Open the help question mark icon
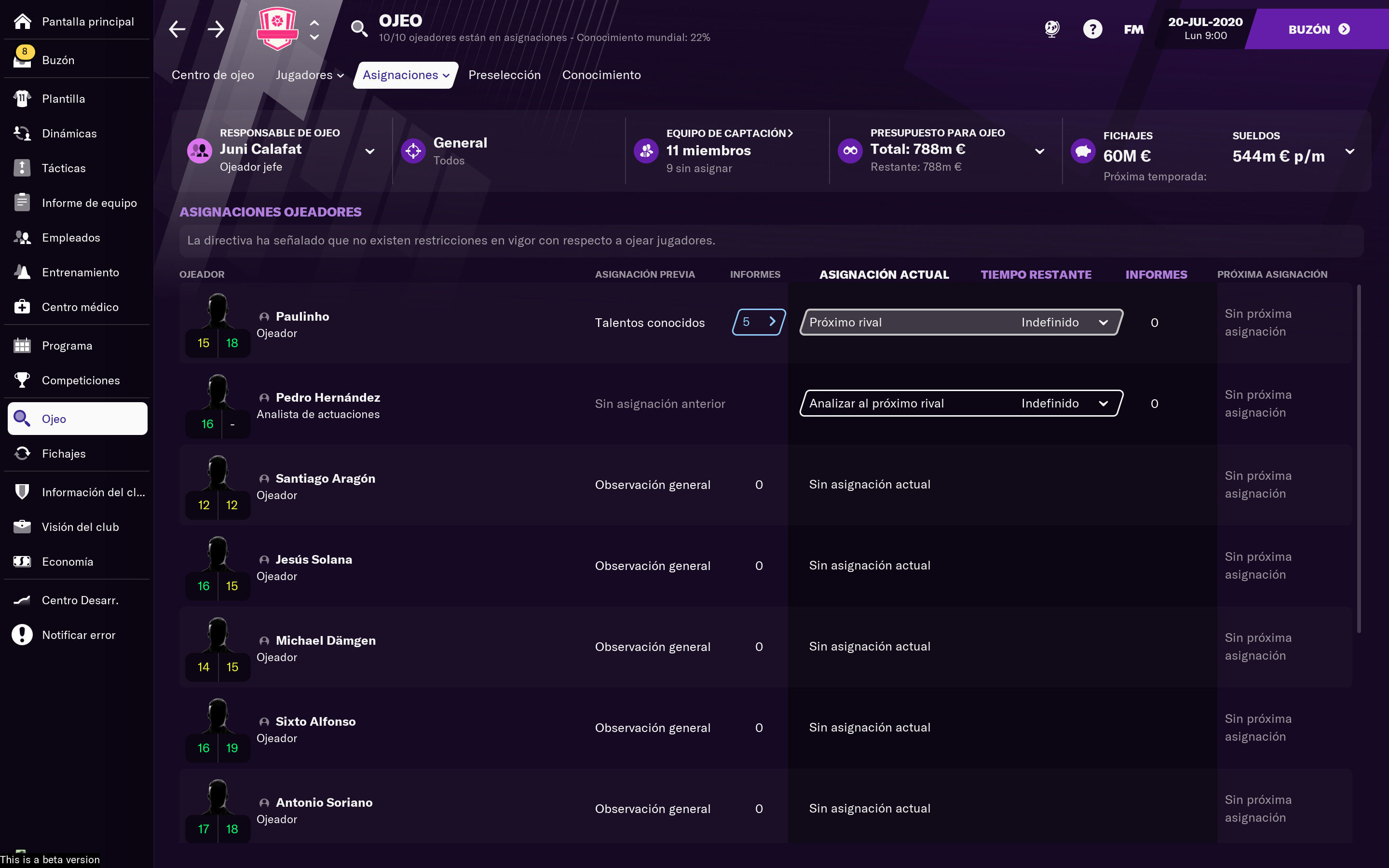This screenshot has height=868, width=1389. pos(1092,29)
